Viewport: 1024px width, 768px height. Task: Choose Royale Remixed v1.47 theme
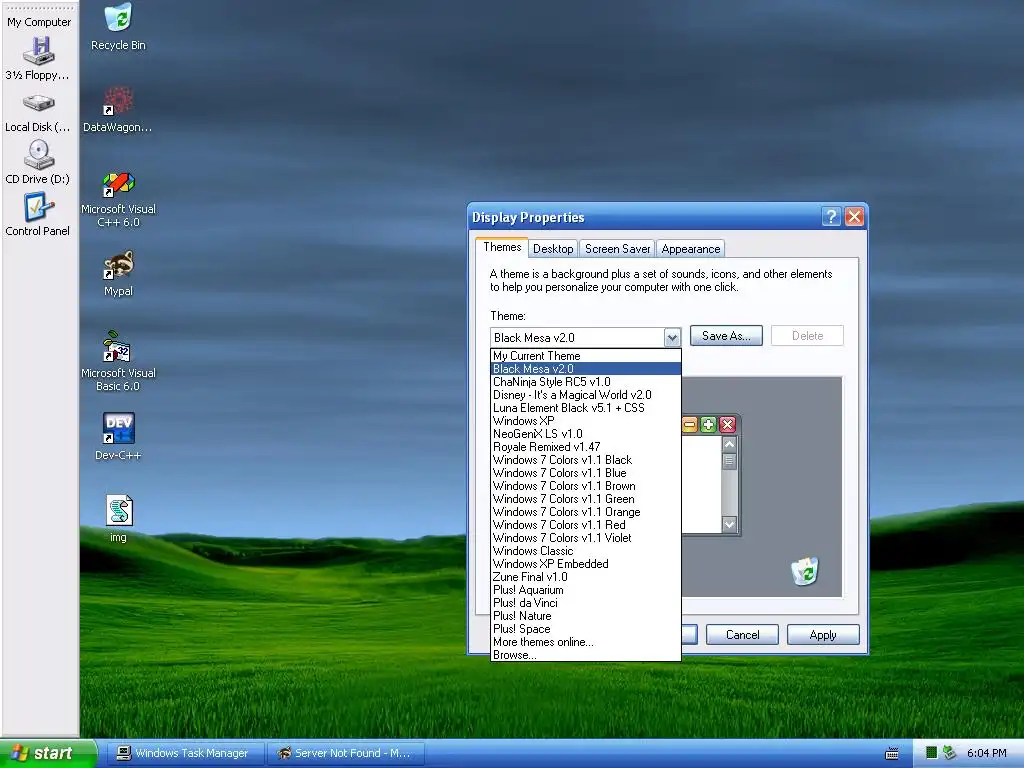(586, 447)
